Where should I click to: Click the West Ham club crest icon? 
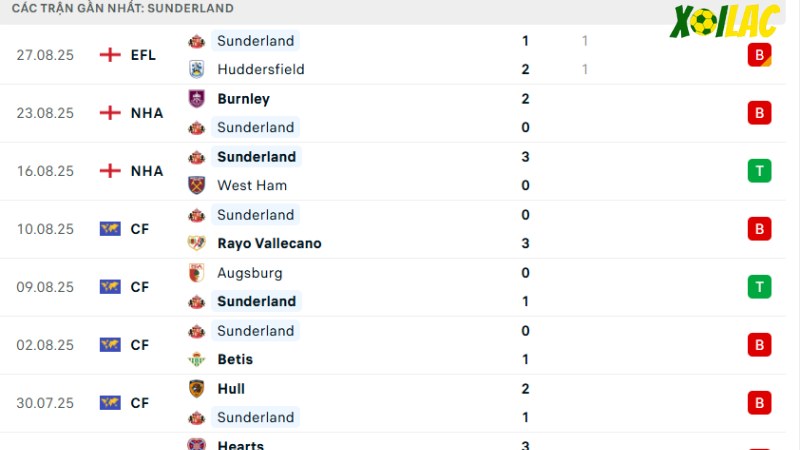[196, 185]
